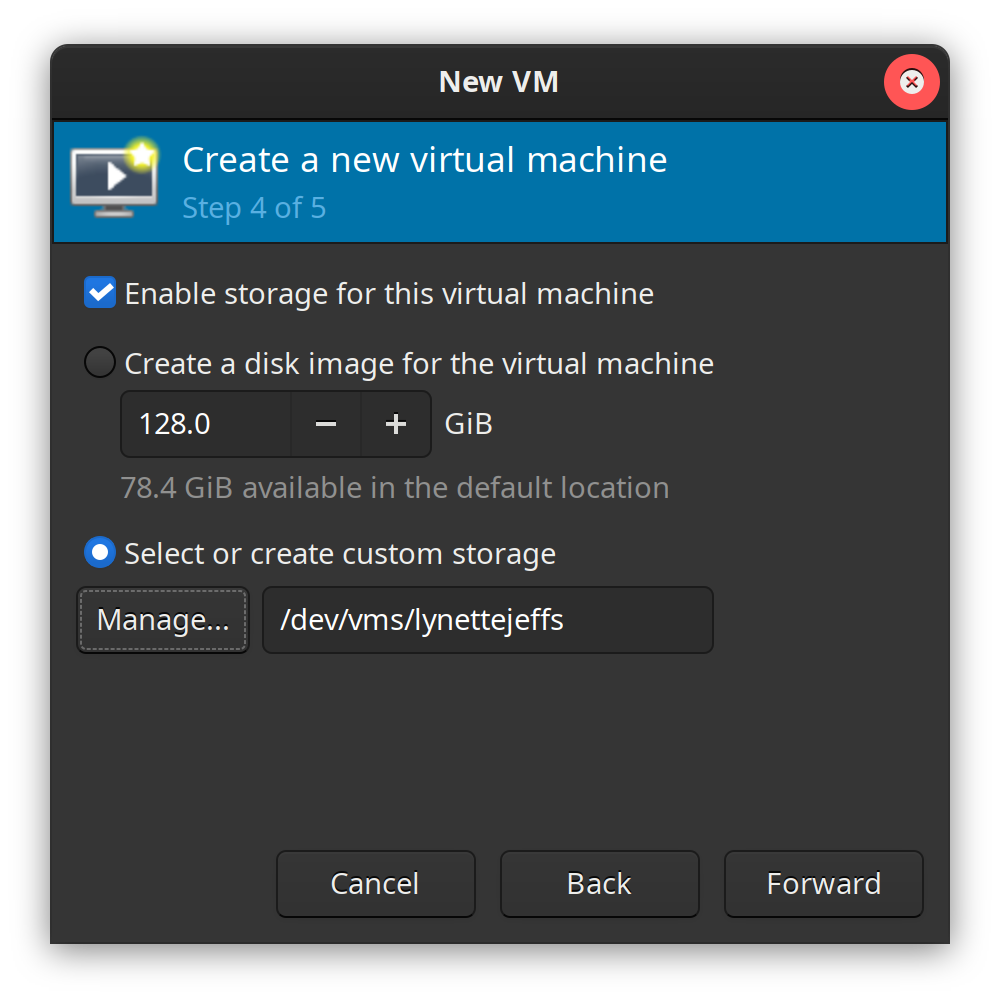Close the New VM dialog

pos(911,82)
